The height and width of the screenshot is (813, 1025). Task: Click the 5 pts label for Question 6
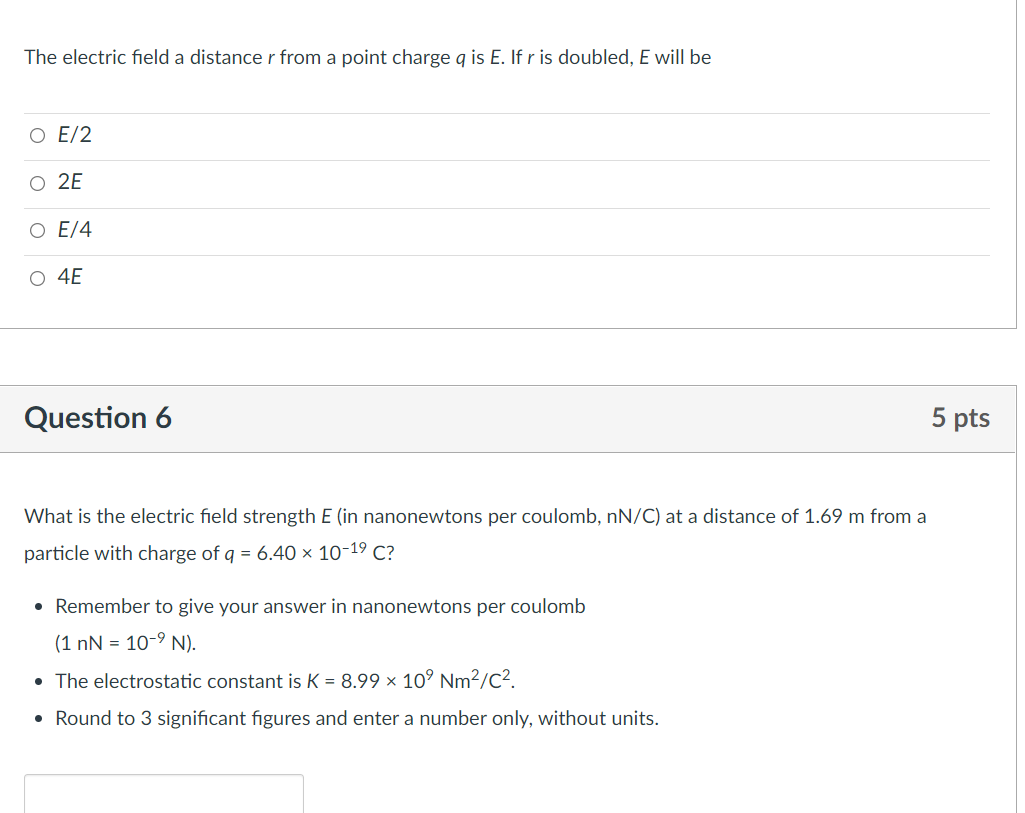click(960, 419)
